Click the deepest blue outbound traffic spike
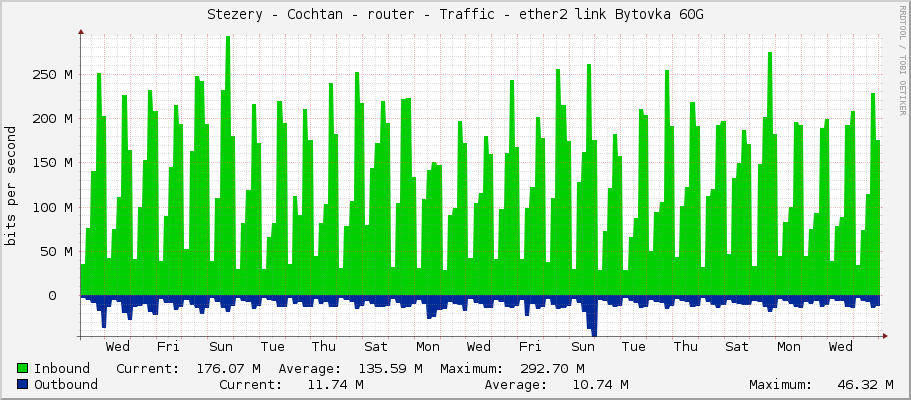911x400 pixels. 593,316
